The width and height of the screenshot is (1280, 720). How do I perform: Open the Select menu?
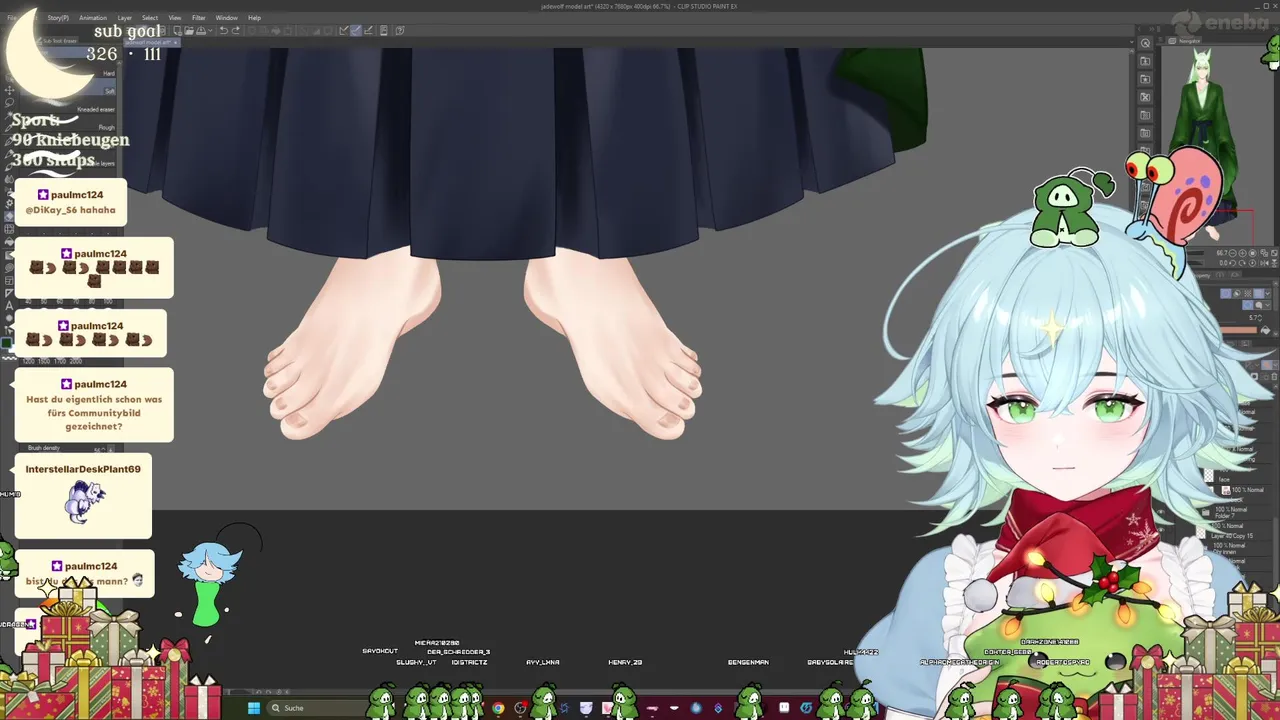(150, 17)
